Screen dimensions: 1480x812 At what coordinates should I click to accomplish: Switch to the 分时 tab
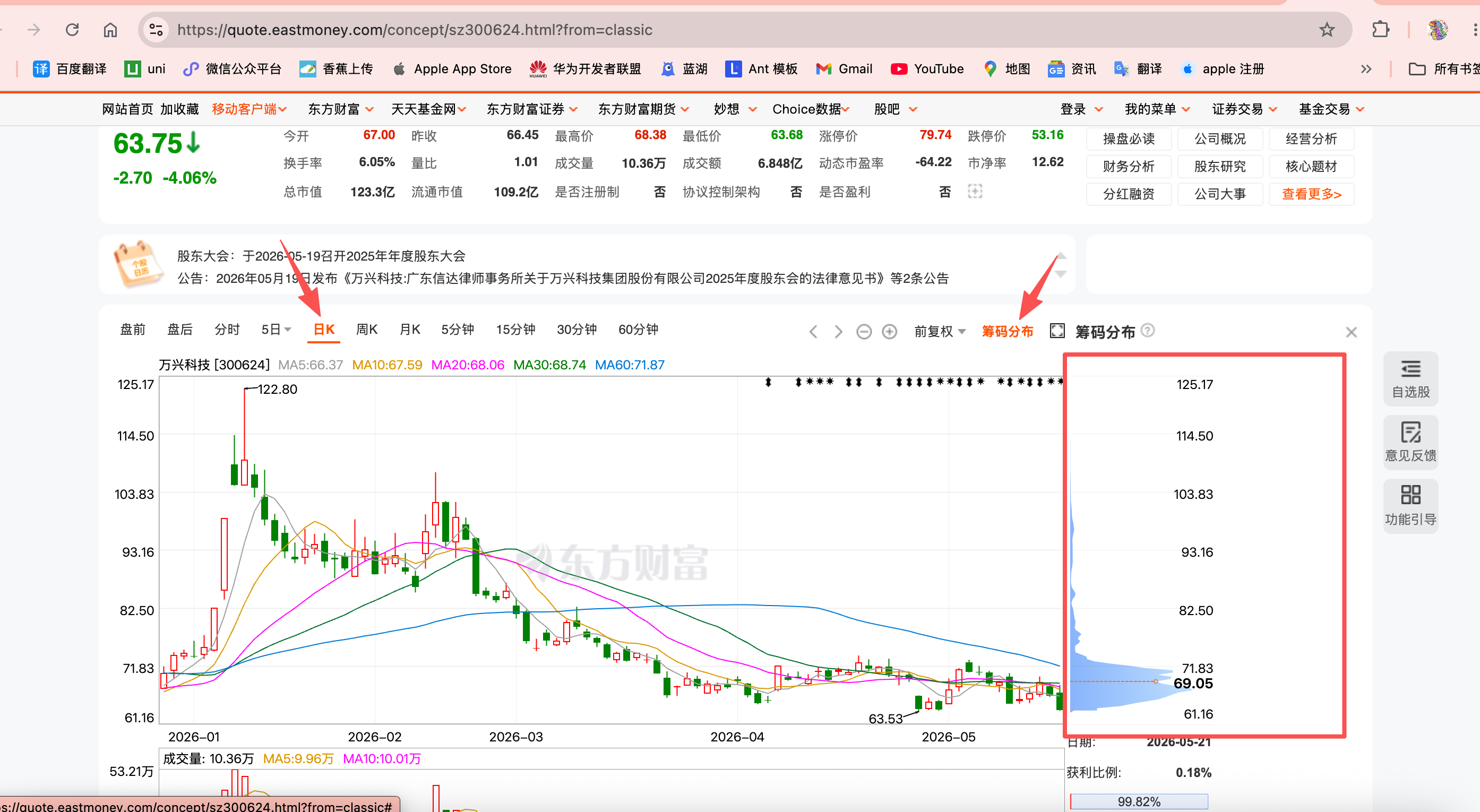[227, 330]
